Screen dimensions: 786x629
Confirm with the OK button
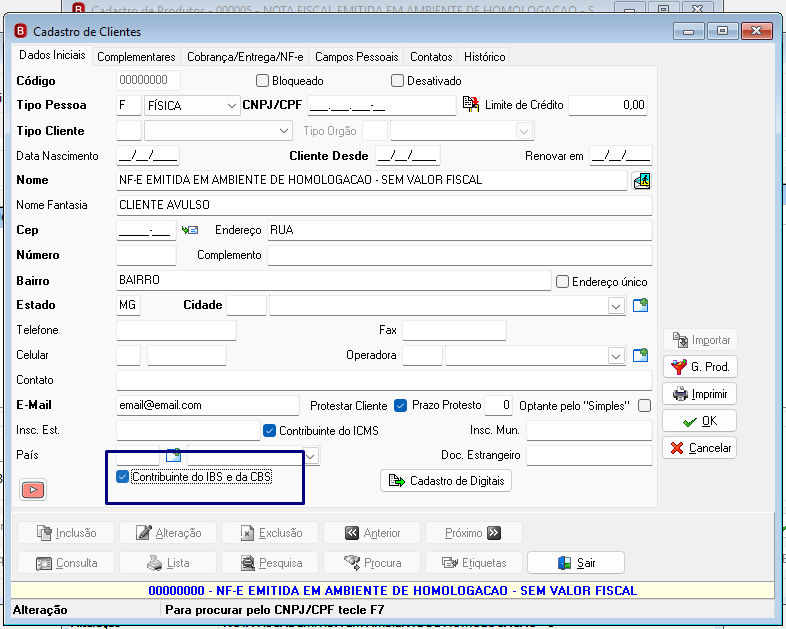click(x=700, y=421)
